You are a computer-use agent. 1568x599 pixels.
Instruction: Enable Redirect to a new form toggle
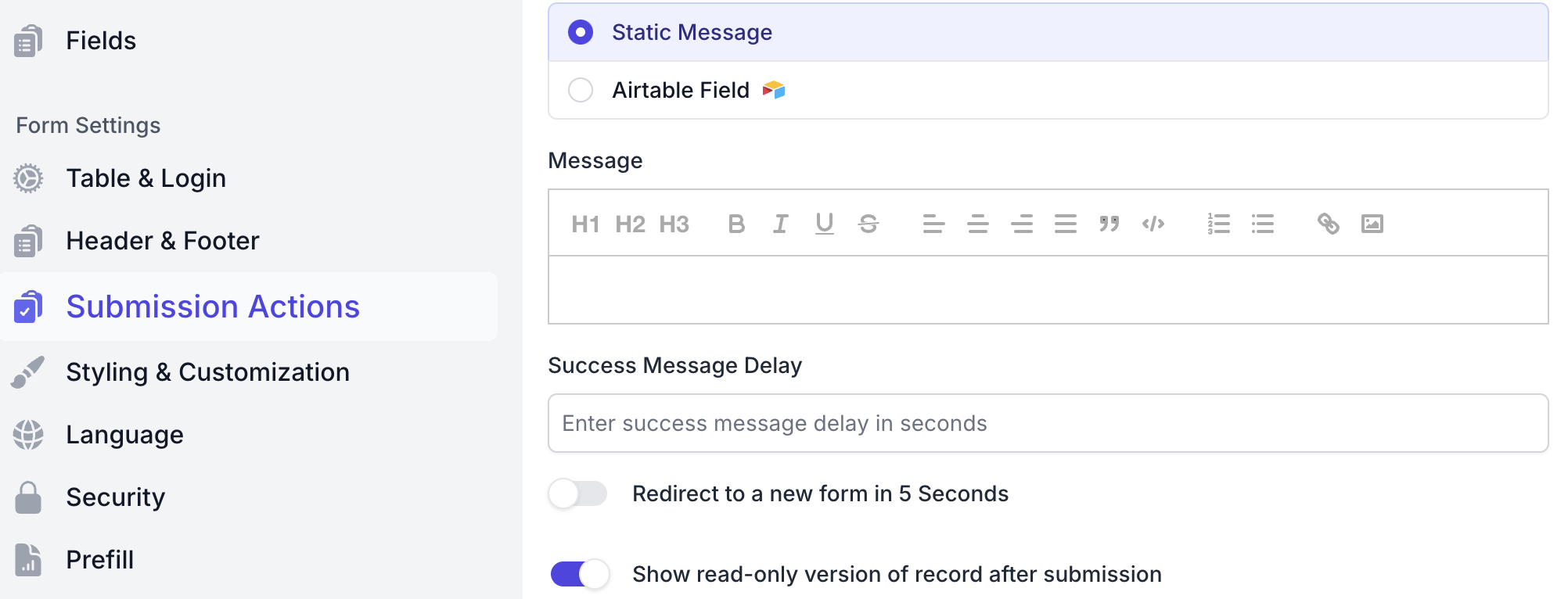[x=578, y=494]
